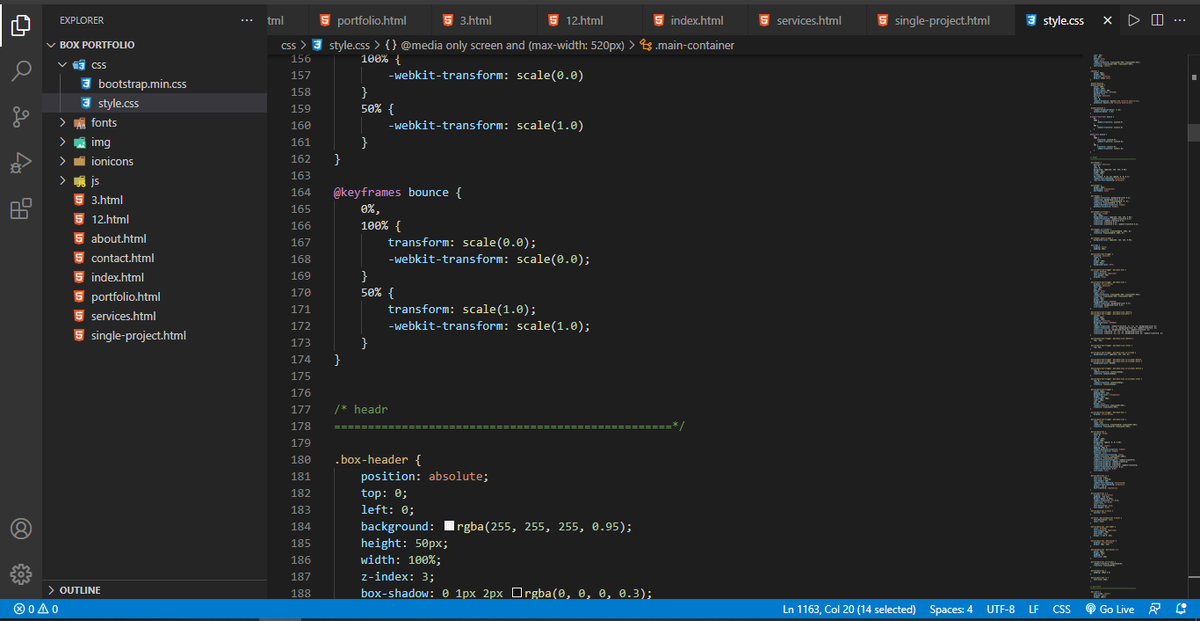This screenshot has height=621, width=1200.
Task: Open the box-shadow rgba color swatch
Action: click(x=516, y=593)
